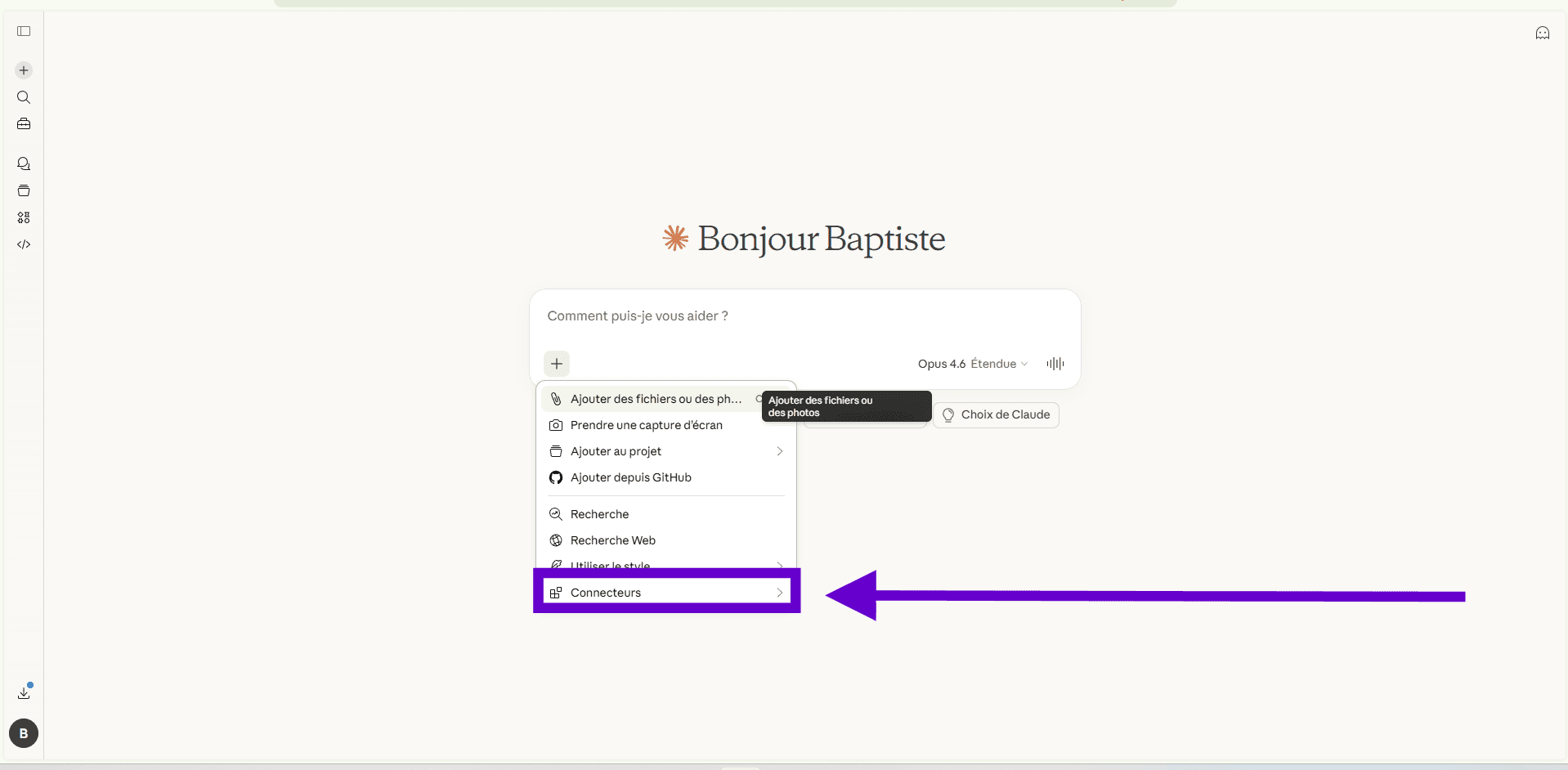Click the research icon beside Recherche

[x=556, y=514]
